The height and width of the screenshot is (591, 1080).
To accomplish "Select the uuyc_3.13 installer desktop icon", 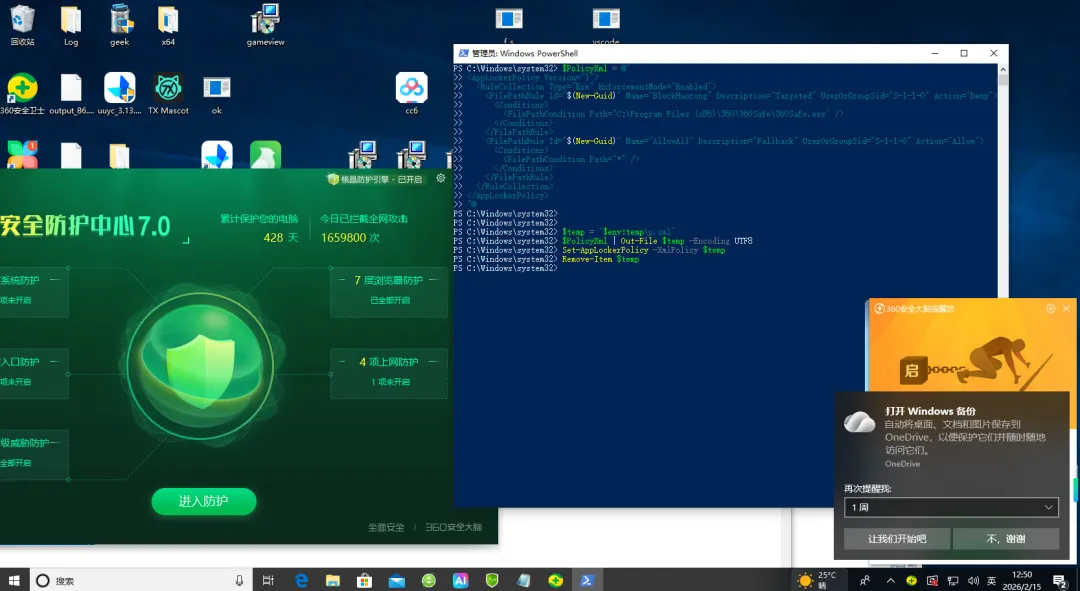I will (120, 94).
